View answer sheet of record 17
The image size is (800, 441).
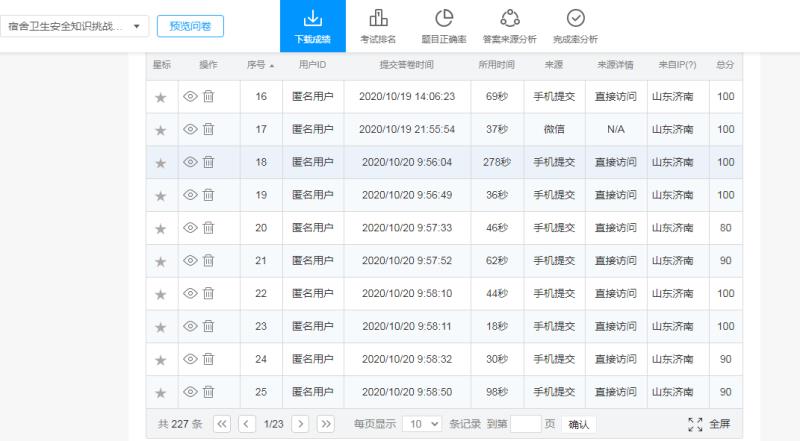pos(190,129)
